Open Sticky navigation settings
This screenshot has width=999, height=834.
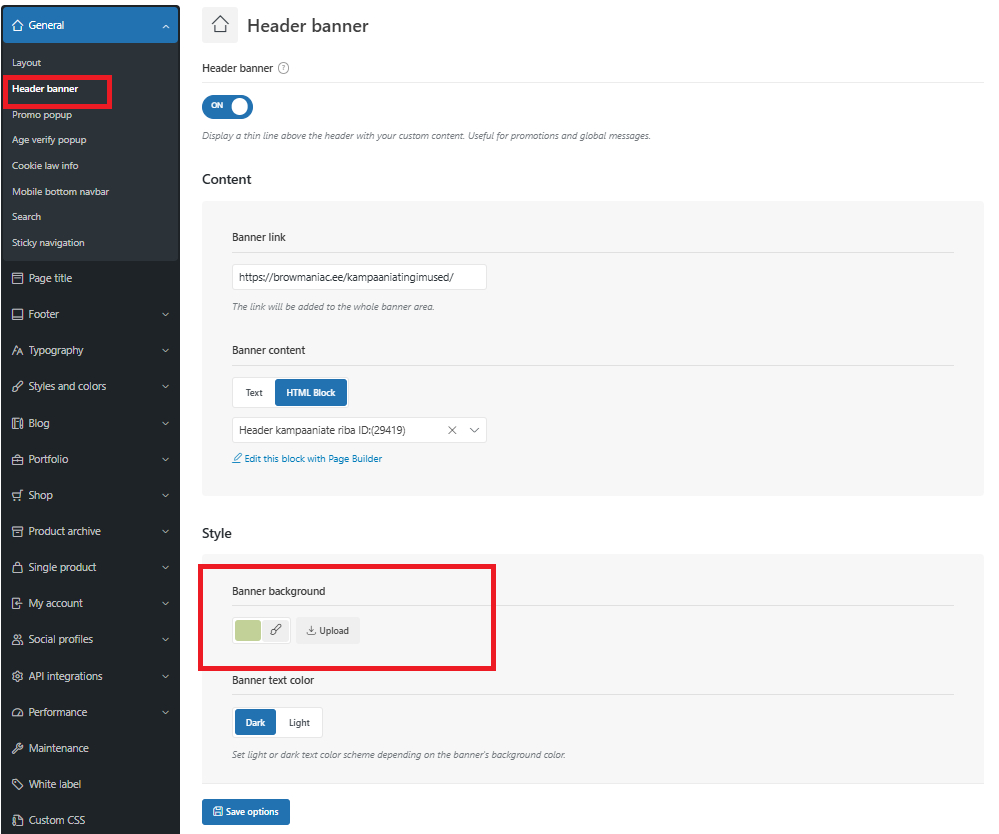pyautogui.click(x=48, y=243)
